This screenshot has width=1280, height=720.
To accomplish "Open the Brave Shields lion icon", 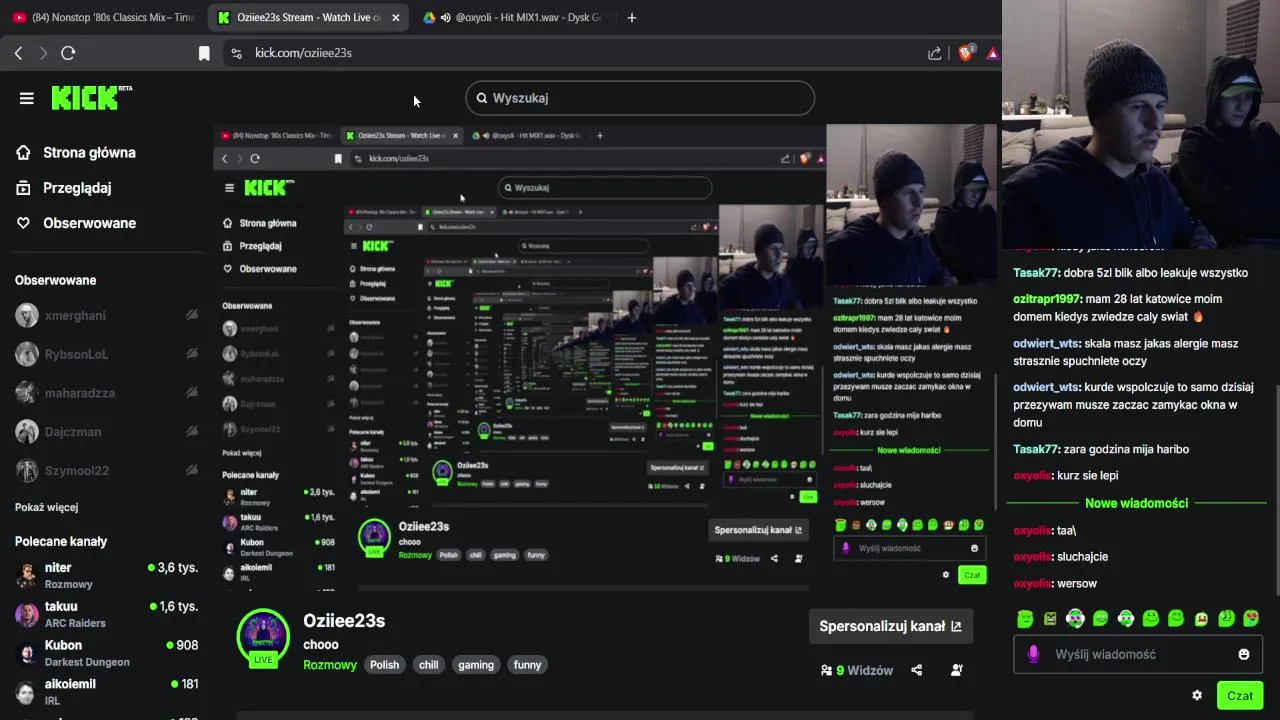I will [x=965, y=53].
